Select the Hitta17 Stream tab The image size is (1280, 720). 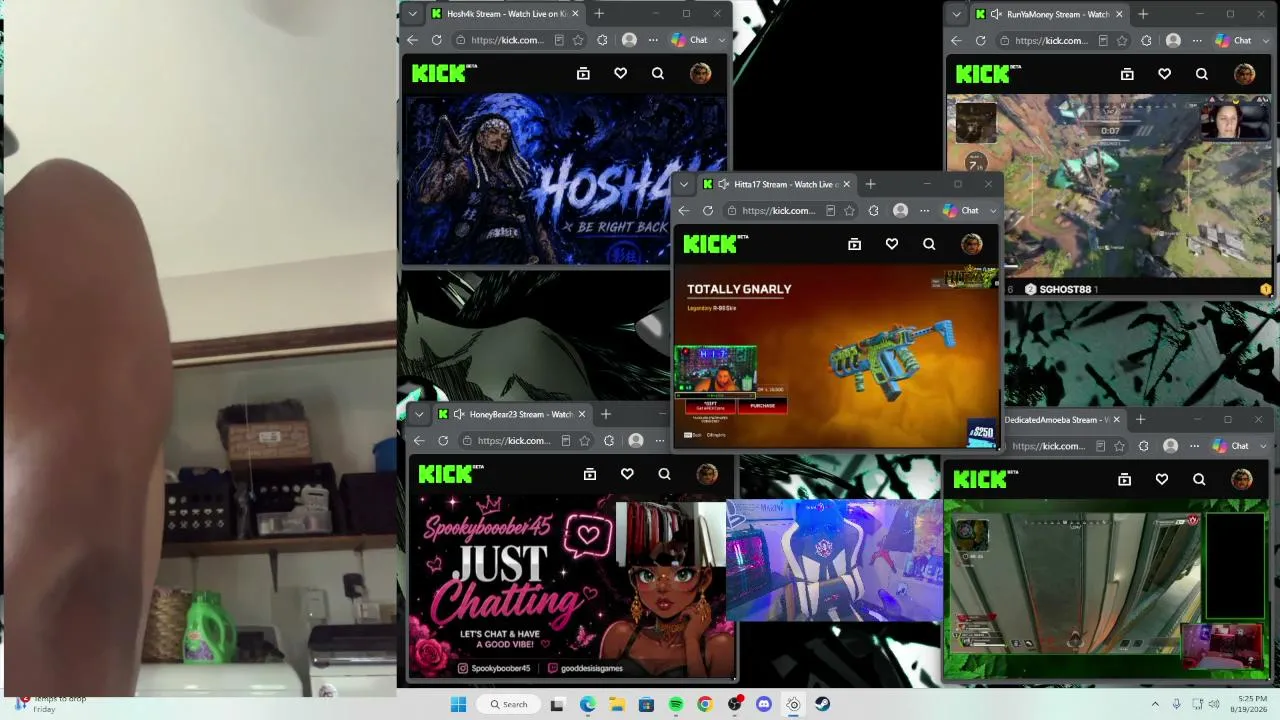[x=777, y=184]
